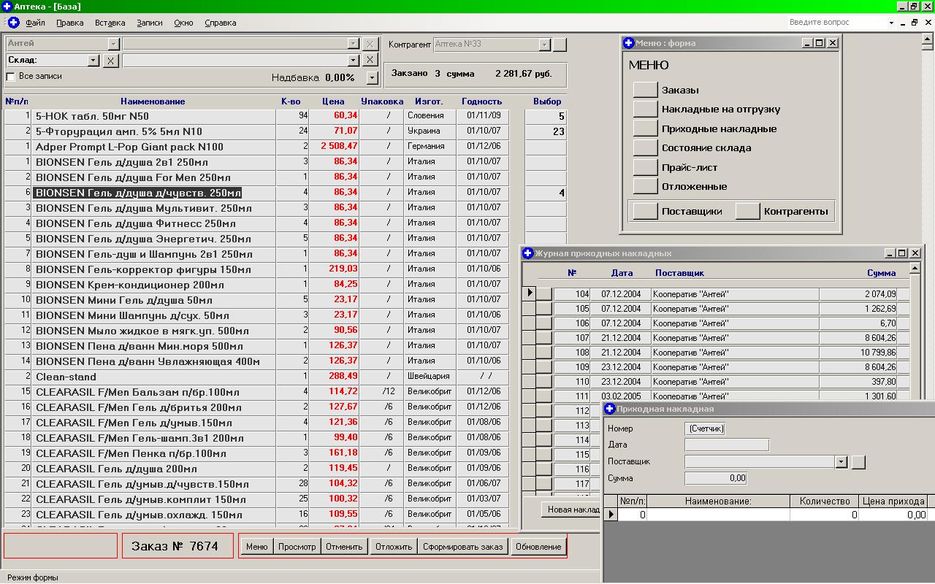Click button beside Поставщик dropdown
This screenshot has height=584, width=935.
(x=858, y=462)
